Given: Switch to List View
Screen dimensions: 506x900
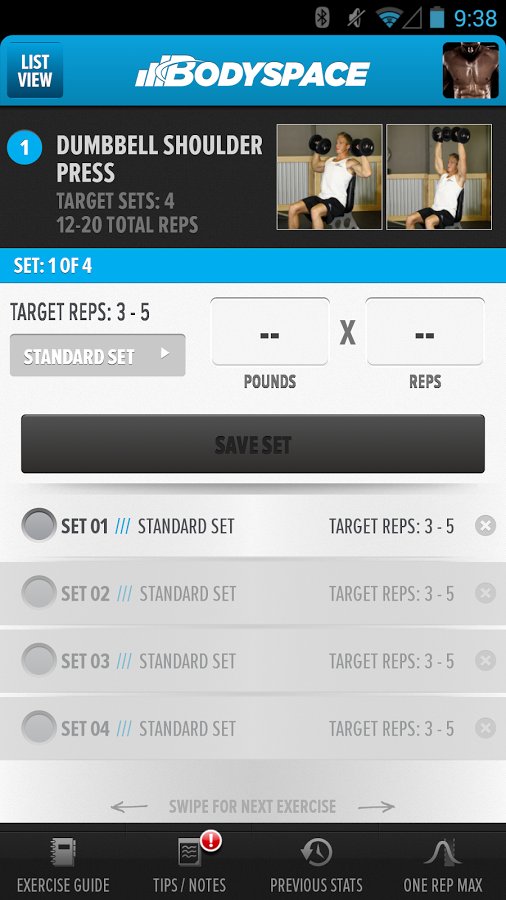Looking at the screenshot, I should [x=35, y=70].
